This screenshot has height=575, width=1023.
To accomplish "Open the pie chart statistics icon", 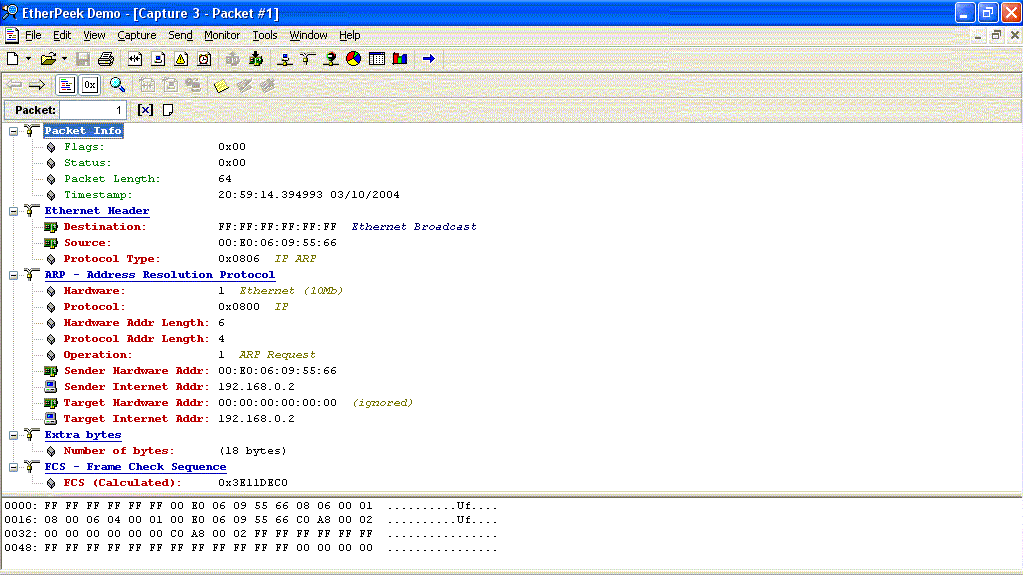I will (x=354, y=59).
